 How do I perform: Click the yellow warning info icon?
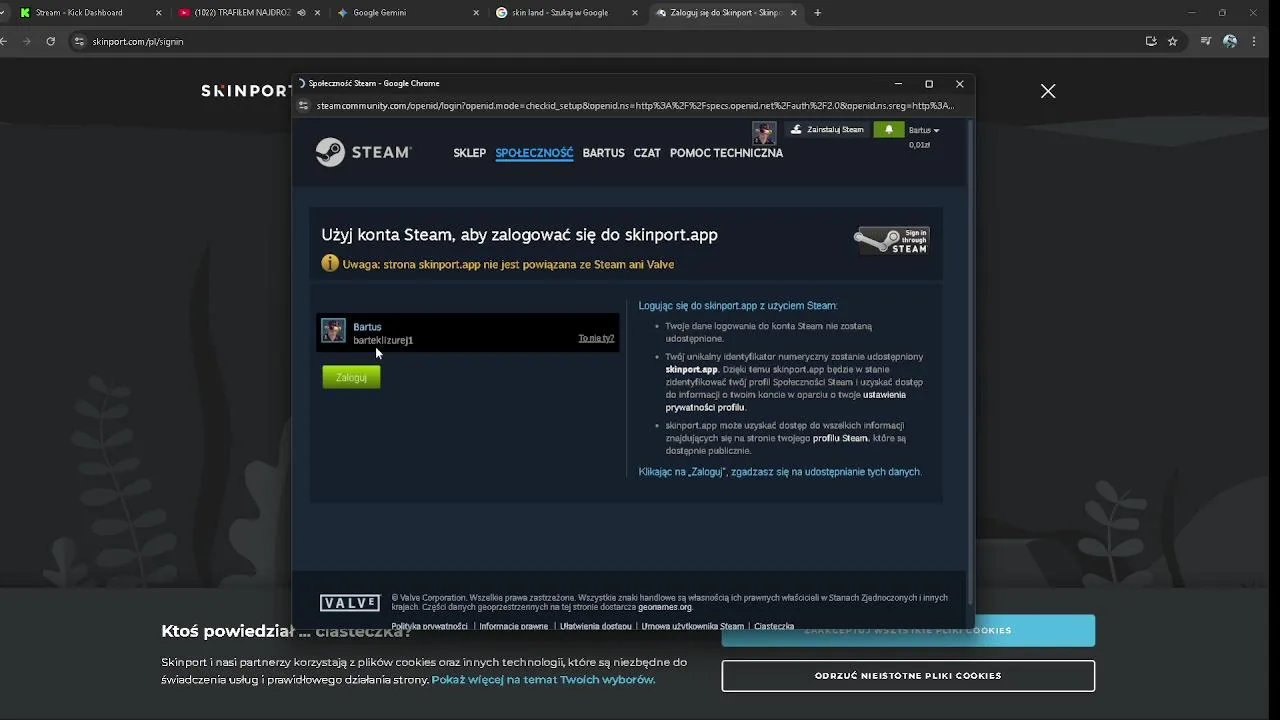pos(330,264)
